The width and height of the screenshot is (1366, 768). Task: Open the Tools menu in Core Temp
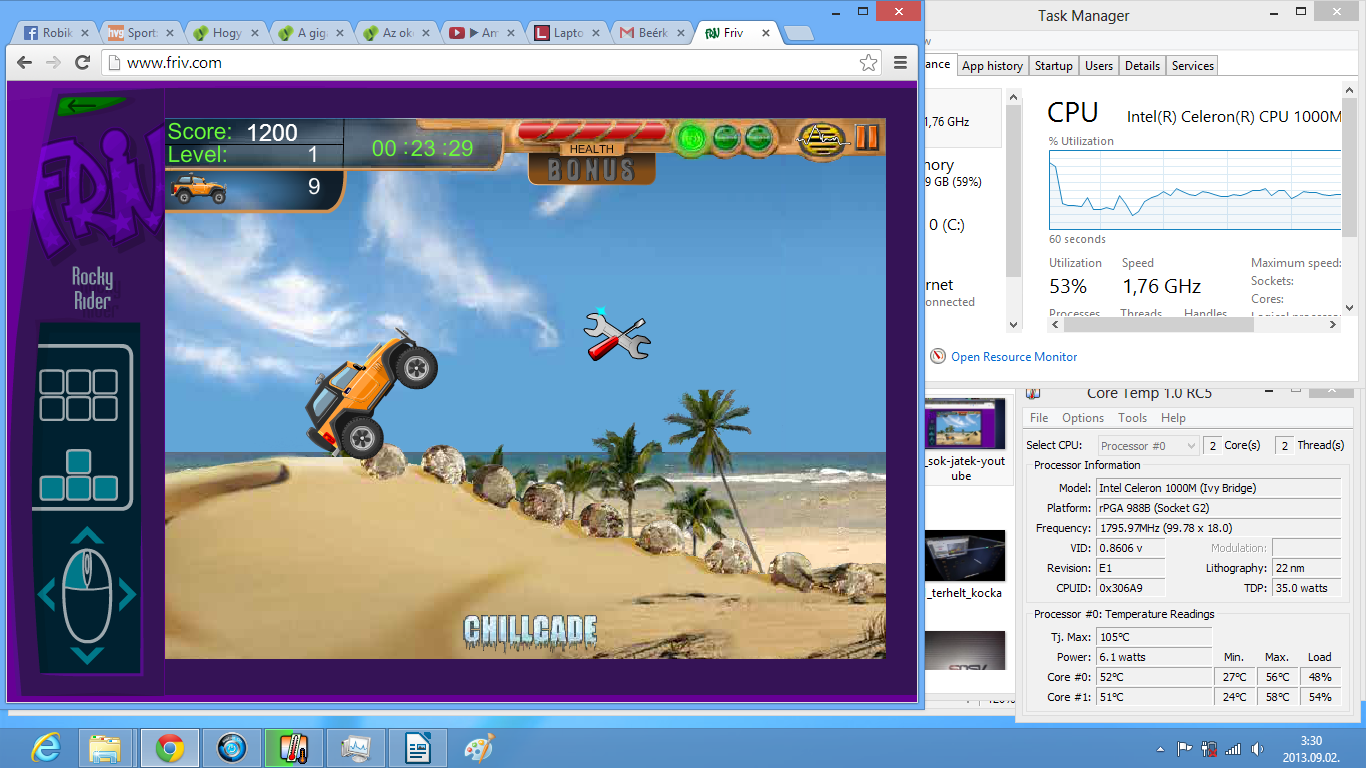click(1133, 418)
